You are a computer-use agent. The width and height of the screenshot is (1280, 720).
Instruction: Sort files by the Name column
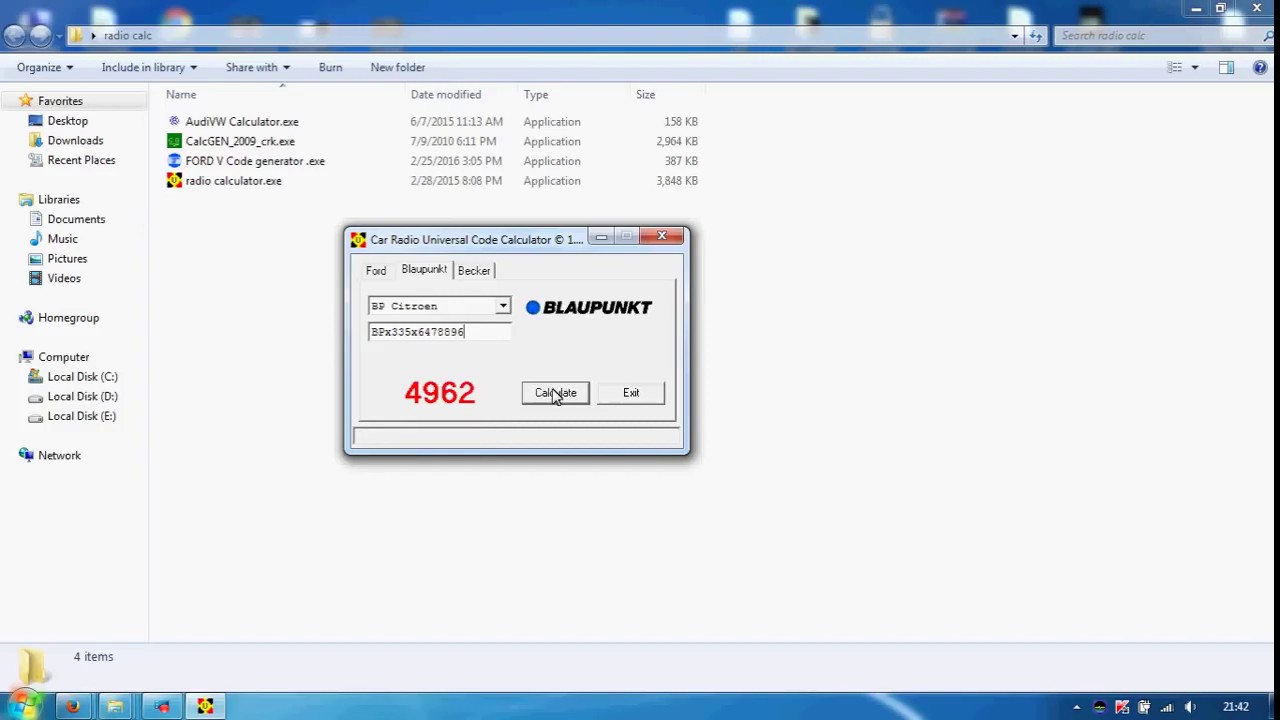click(181, 95)
